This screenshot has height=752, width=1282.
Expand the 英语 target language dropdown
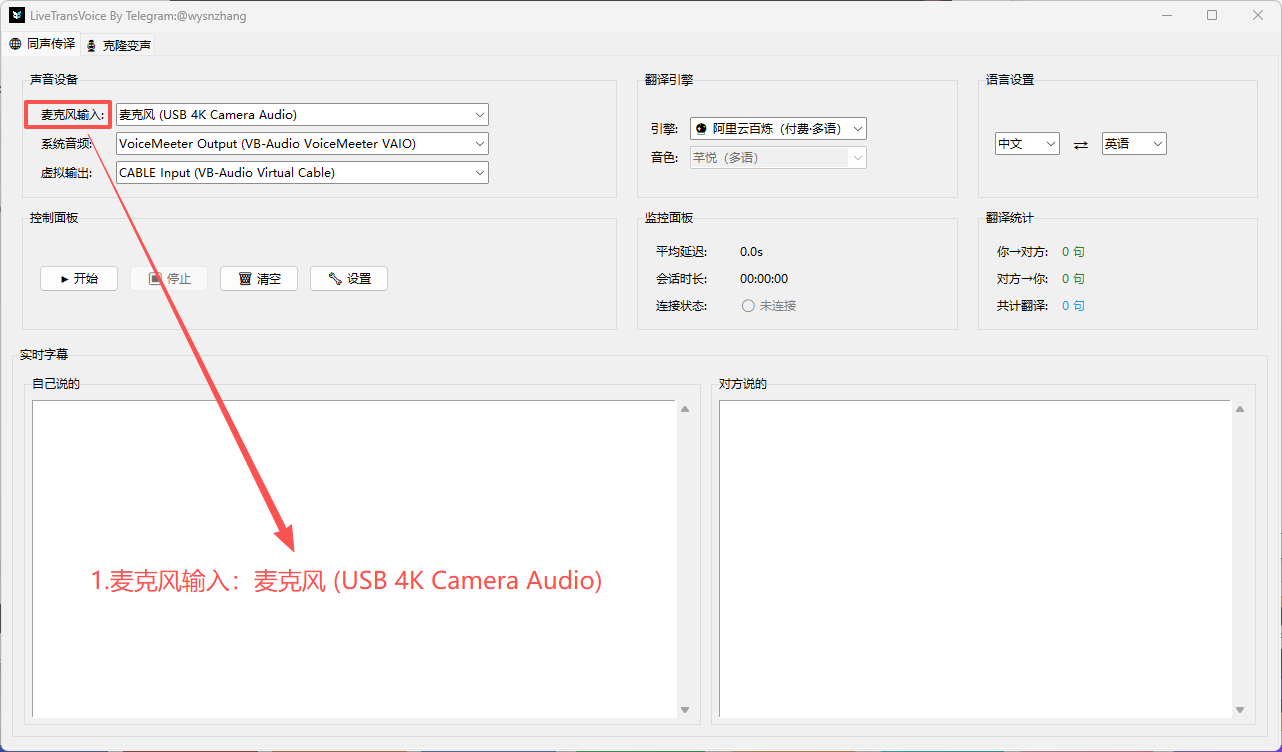coord(1134,144)
